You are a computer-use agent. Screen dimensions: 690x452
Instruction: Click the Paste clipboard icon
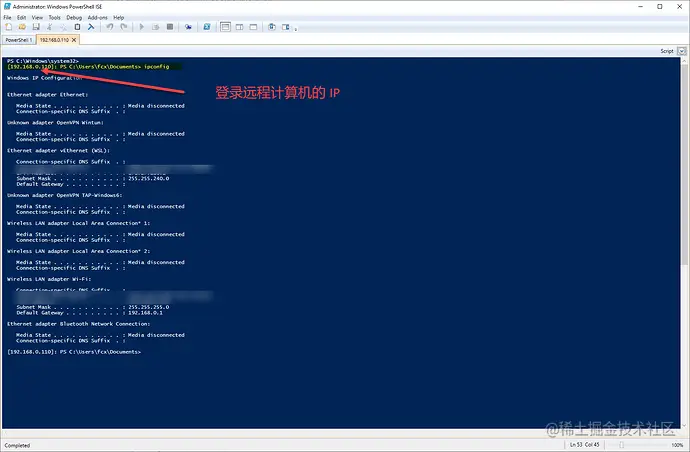77,27
